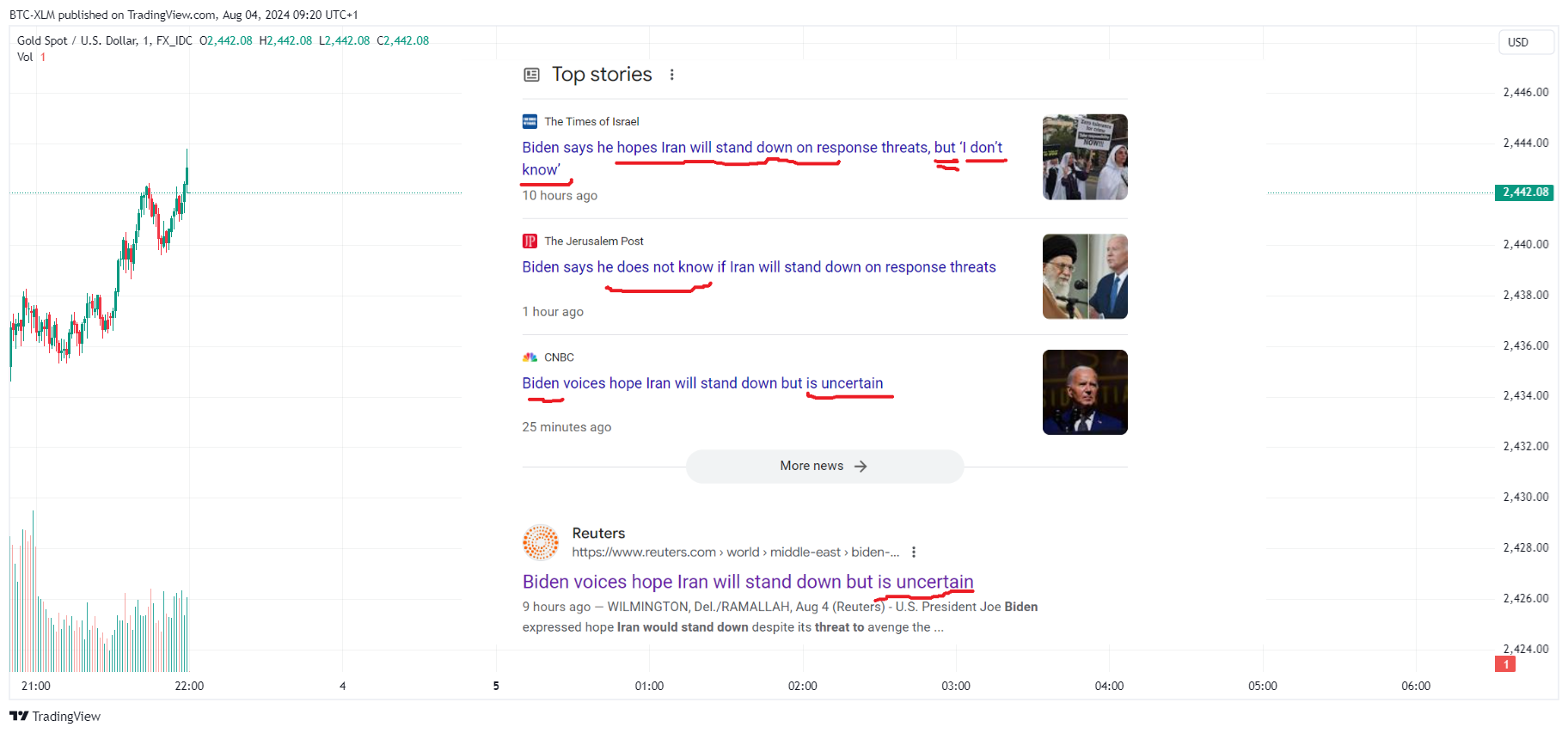Click The Jerusalem Post favicon

click(530, 241)
